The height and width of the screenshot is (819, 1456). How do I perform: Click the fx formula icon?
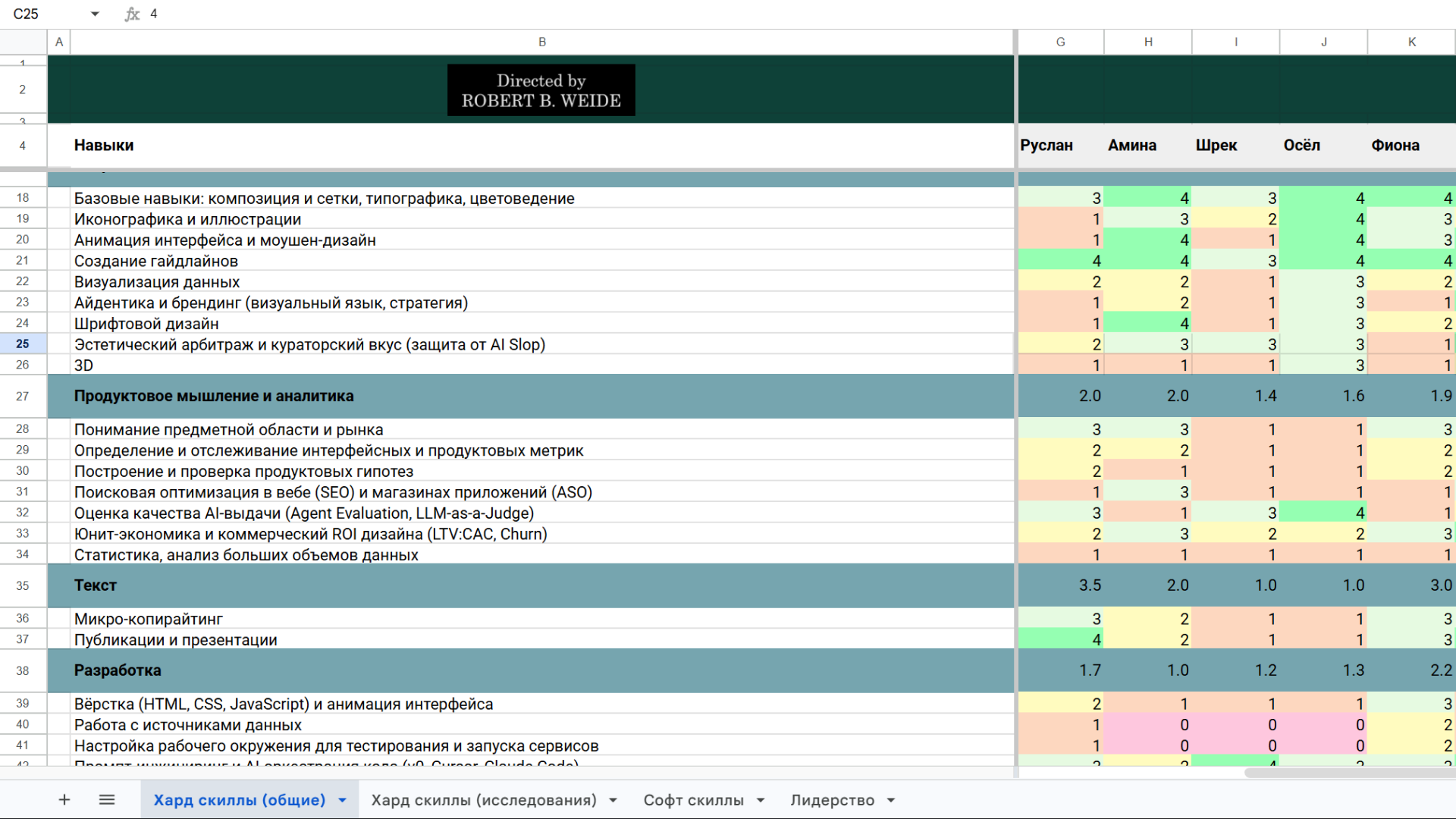point(132,14)
